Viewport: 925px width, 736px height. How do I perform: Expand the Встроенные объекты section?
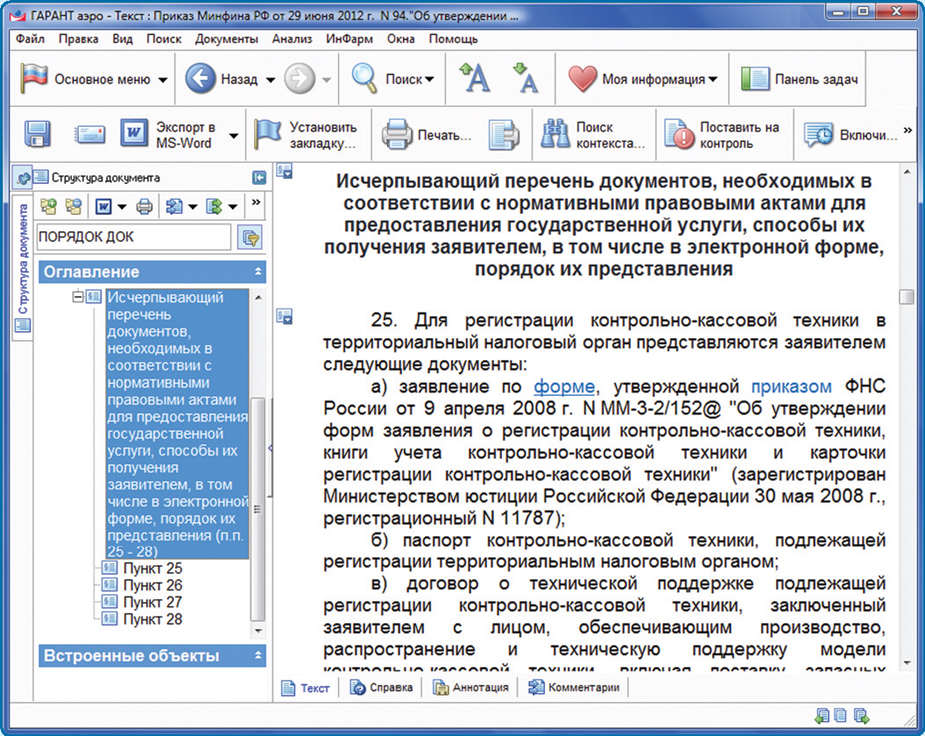(x=259, y=656)
